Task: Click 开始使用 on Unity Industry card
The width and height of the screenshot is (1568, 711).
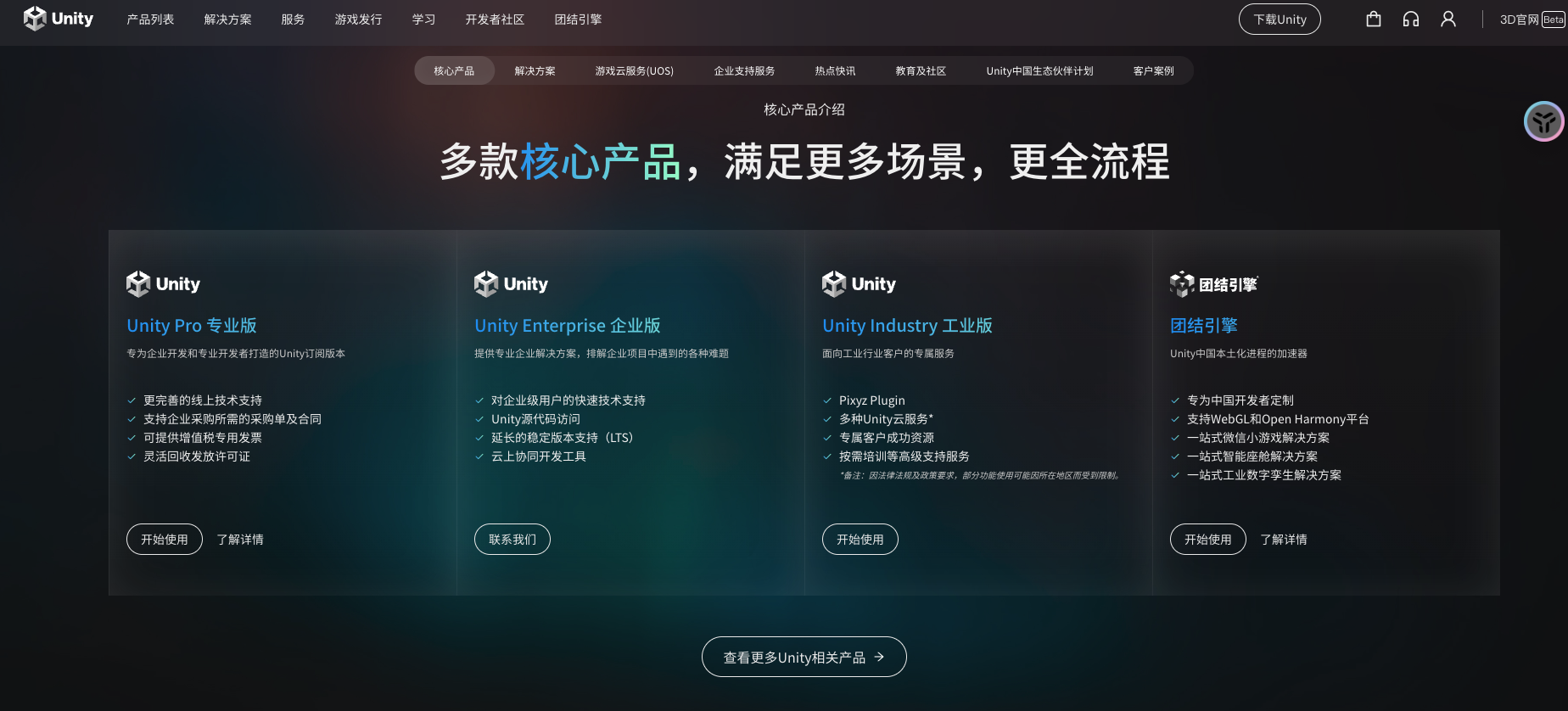Action: [x=860, y=540]
